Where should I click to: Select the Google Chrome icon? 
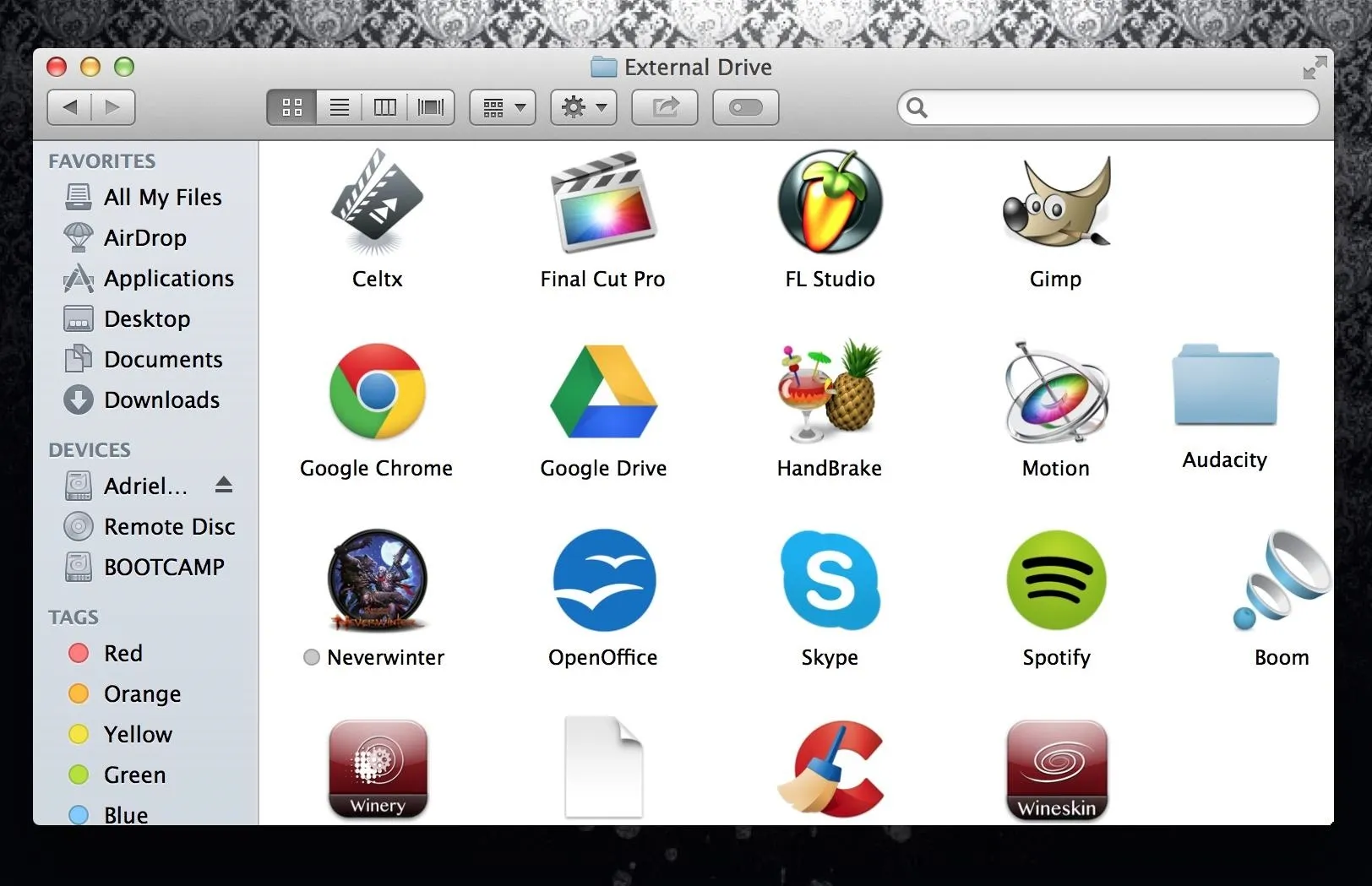(x=377, y=391)
